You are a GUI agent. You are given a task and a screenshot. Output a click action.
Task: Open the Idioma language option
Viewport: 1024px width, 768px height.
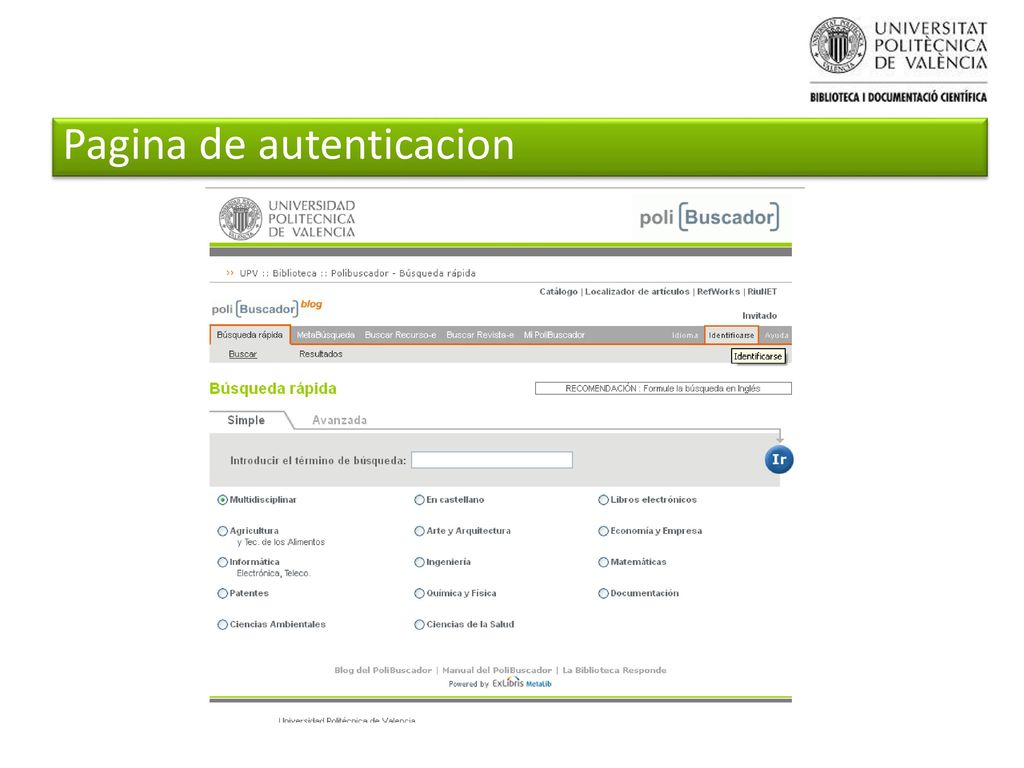(x=684, y=336)
